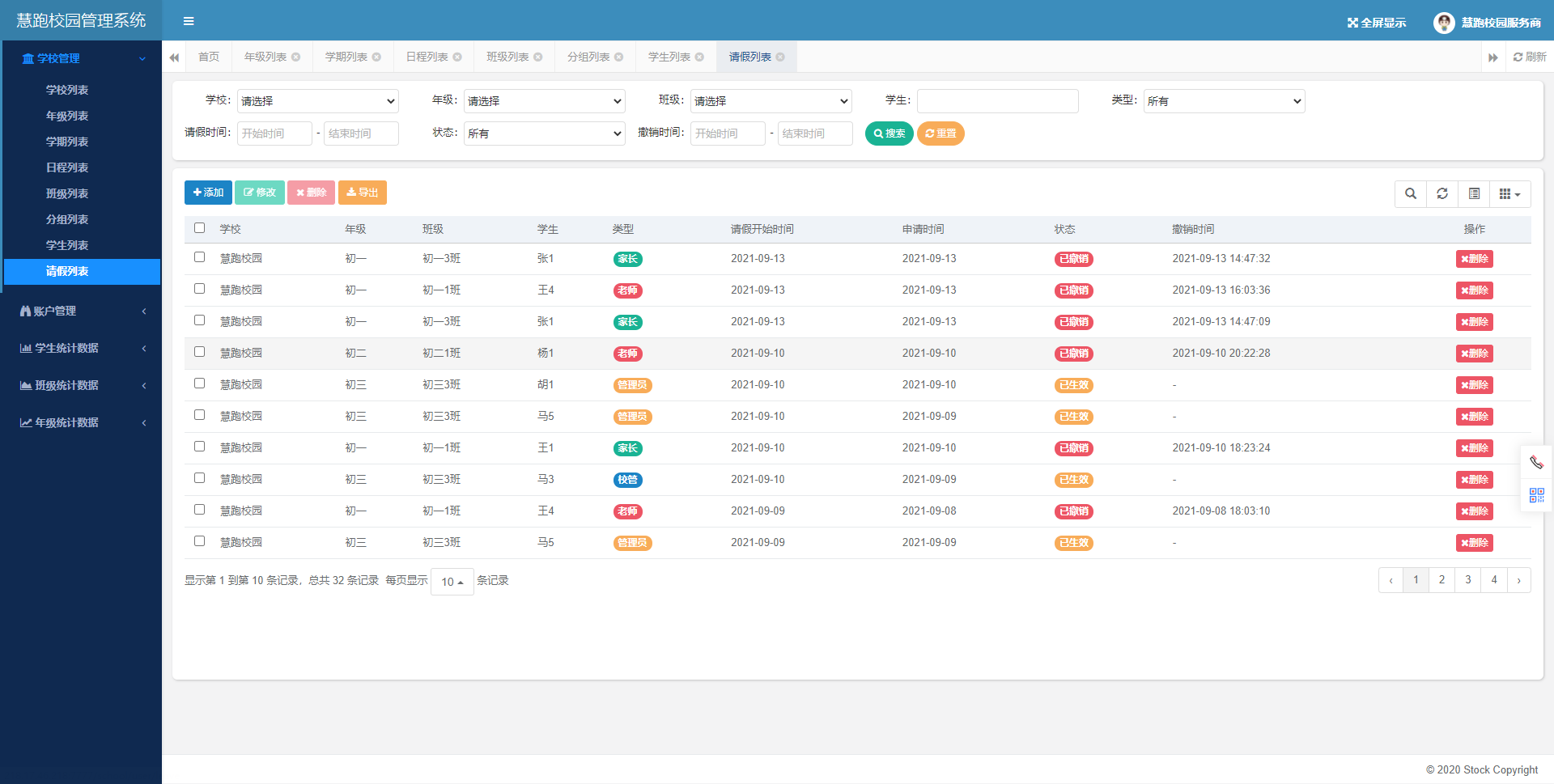Screen dimensions: 1554x784
Task: Click the fullscreen display icon
Action: (1352, 23)
